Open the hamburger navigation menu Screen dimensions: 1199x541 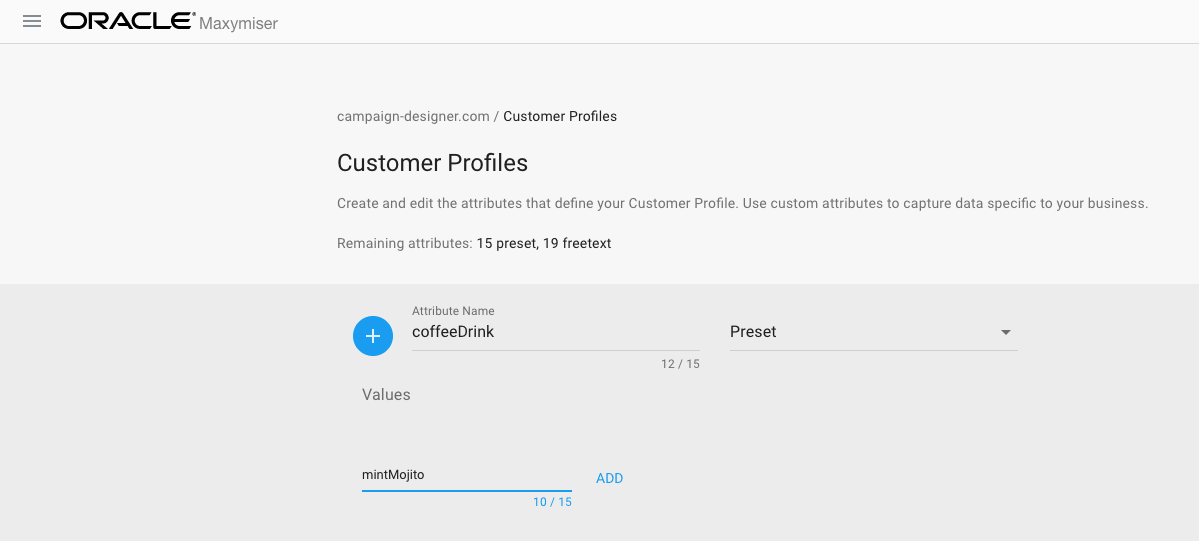pos(32,21)
